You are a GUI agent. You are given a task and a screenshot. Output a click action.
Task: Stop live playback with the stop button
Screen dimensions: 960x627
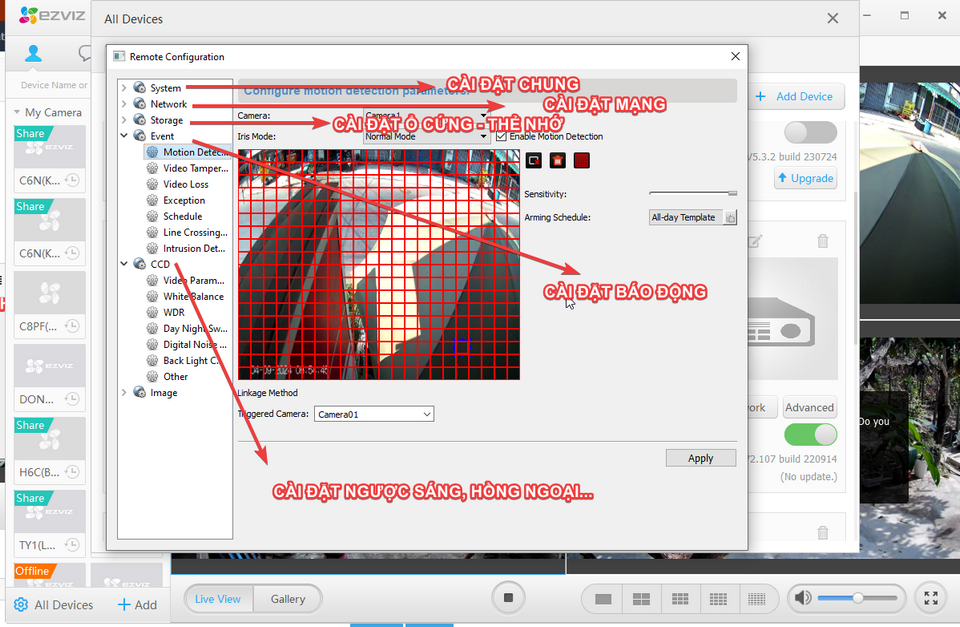coord(508,598)
